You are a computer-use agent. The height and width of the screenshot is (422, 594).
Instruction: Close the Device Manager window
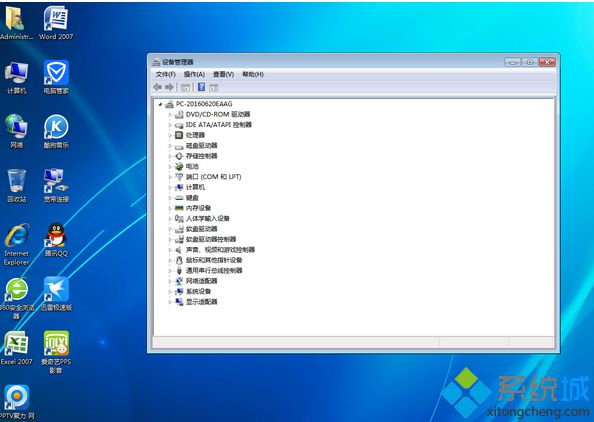547,62
